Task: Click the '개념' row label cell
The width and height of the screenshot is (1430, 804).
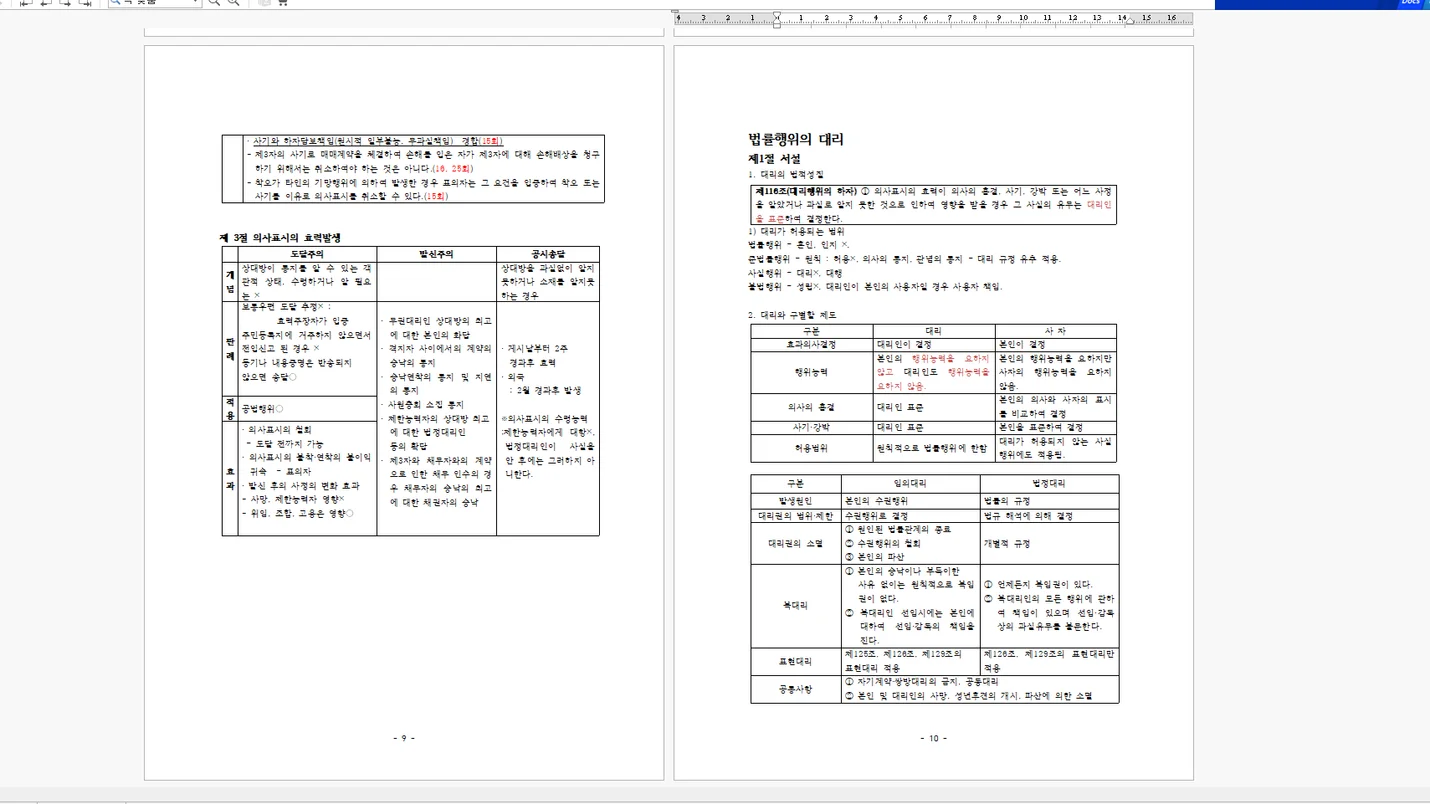Action: point(230,281)
